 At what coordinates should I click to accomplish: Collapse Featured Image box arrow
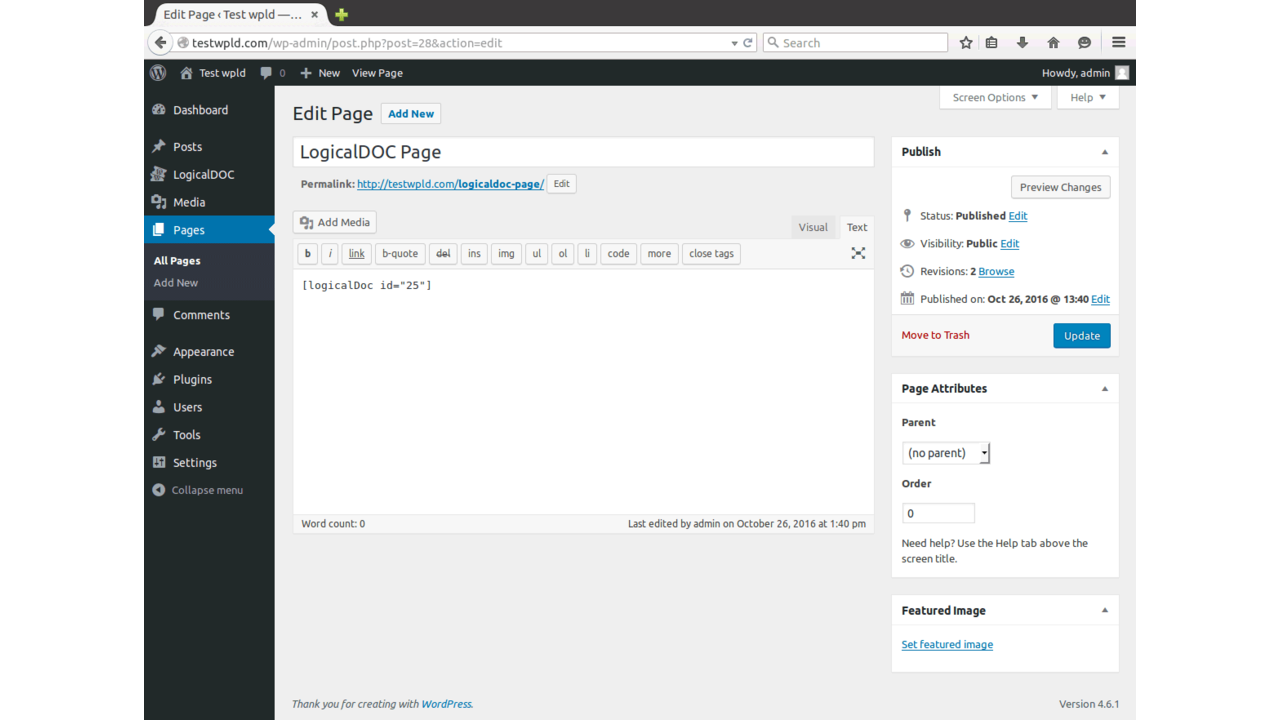(1105, 611)
